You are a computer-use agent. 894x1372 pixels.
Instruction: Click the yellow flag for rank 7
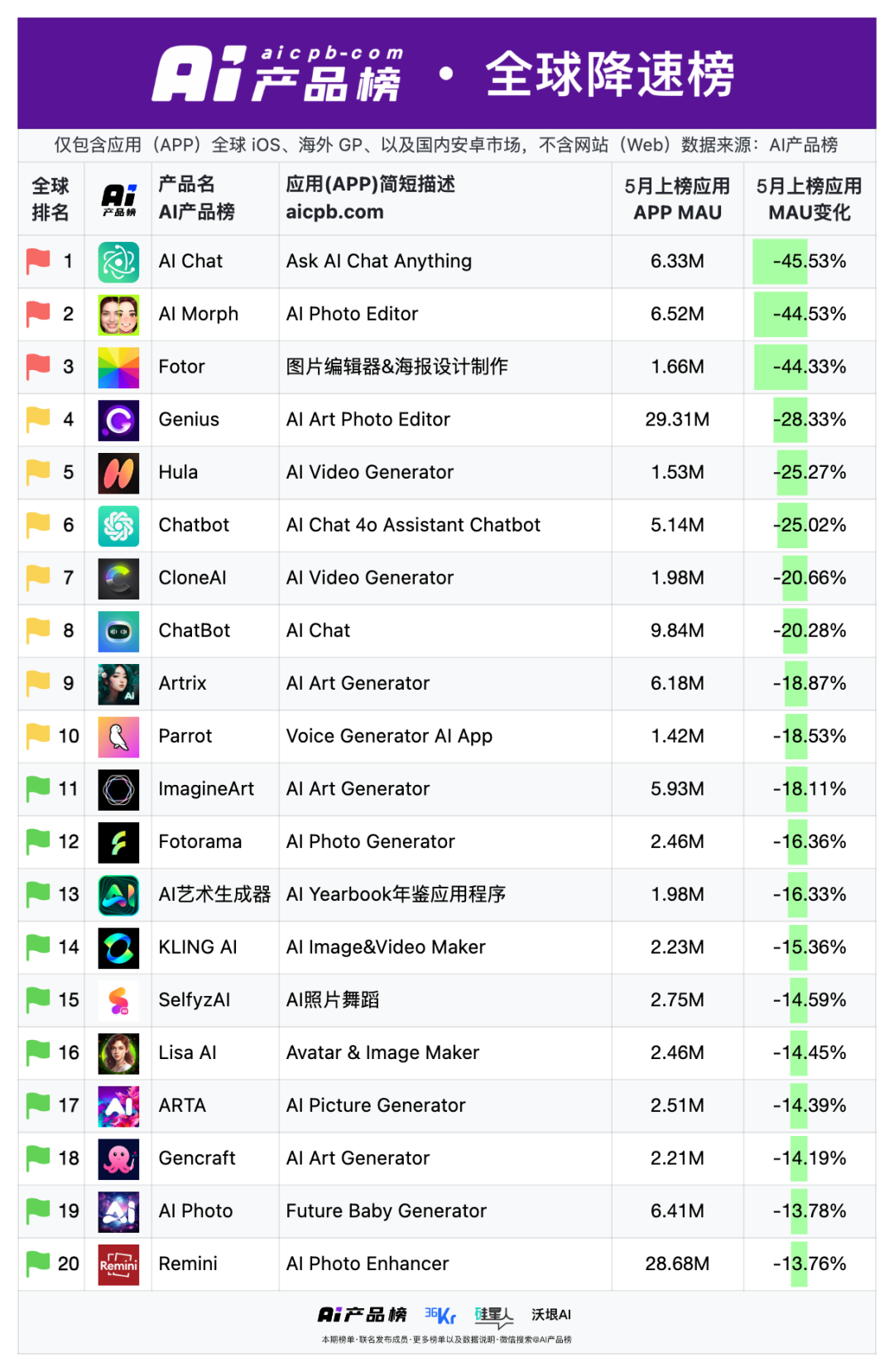click(x=38, y=578)
